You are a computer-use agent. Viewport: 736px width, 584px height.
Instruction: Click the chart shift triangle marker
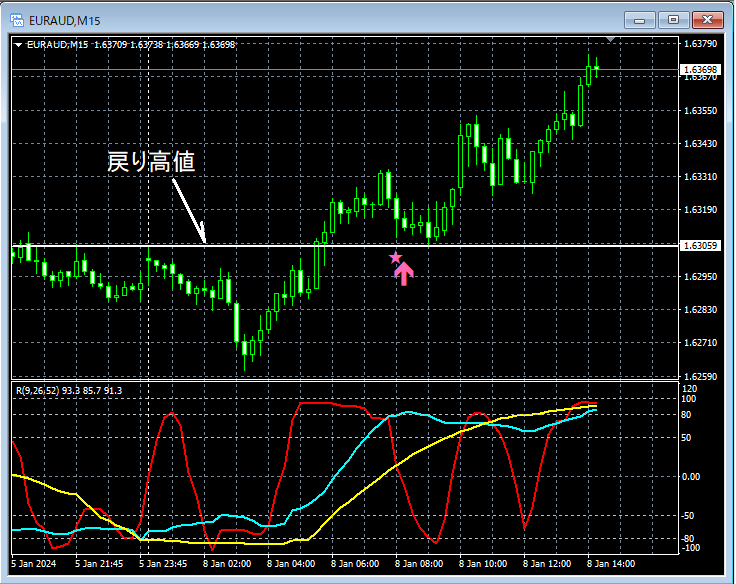click(x=610, y=39)
